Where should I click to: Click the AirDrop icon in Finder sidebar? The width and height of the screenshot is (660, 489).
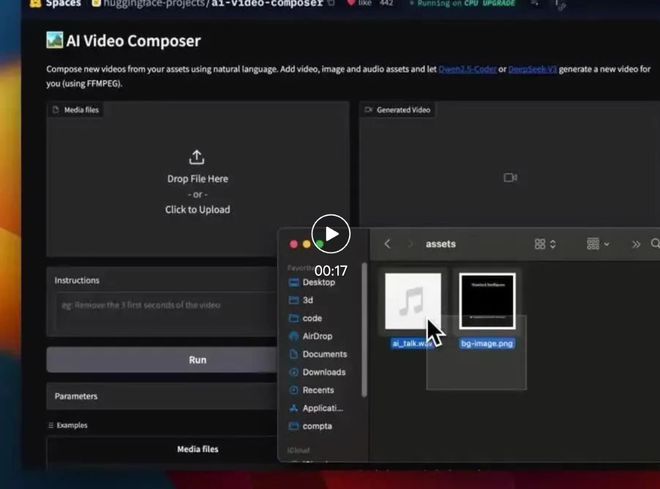(294, 336)
